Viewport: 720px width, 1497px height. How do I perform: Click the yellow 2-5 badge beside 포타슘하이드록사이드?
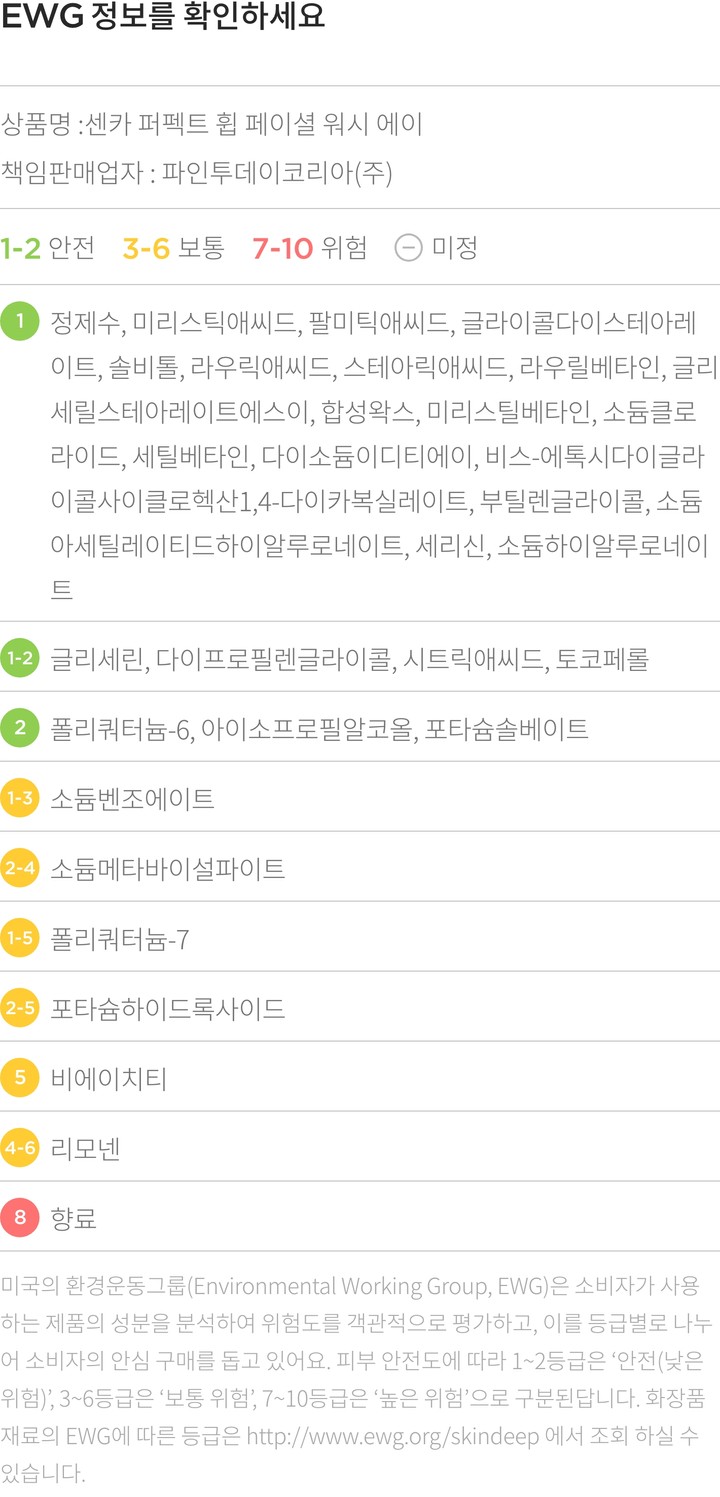[x=20, y=1008]
